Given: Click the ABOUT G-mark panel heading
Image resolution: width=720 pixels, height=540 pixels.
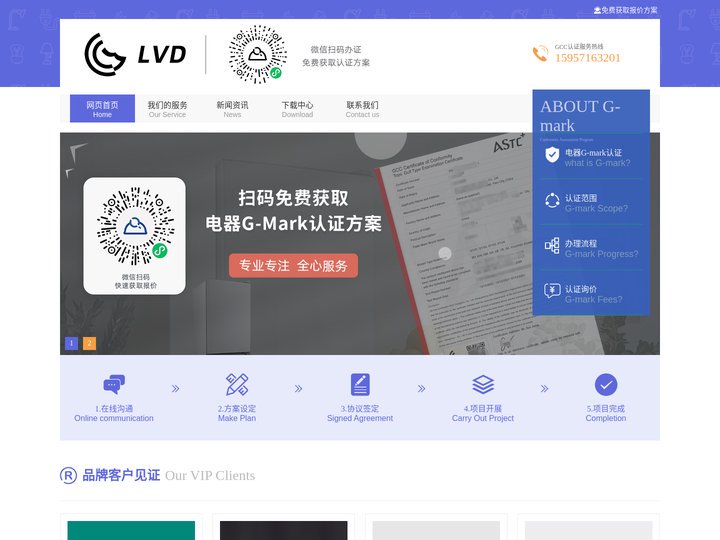Looking at the screenshot, I should pos(580,116).
